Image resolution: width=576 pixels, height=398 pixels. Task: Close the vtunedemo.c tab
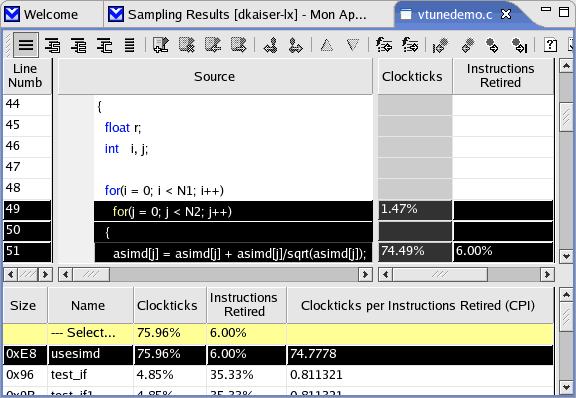(506, 14)
